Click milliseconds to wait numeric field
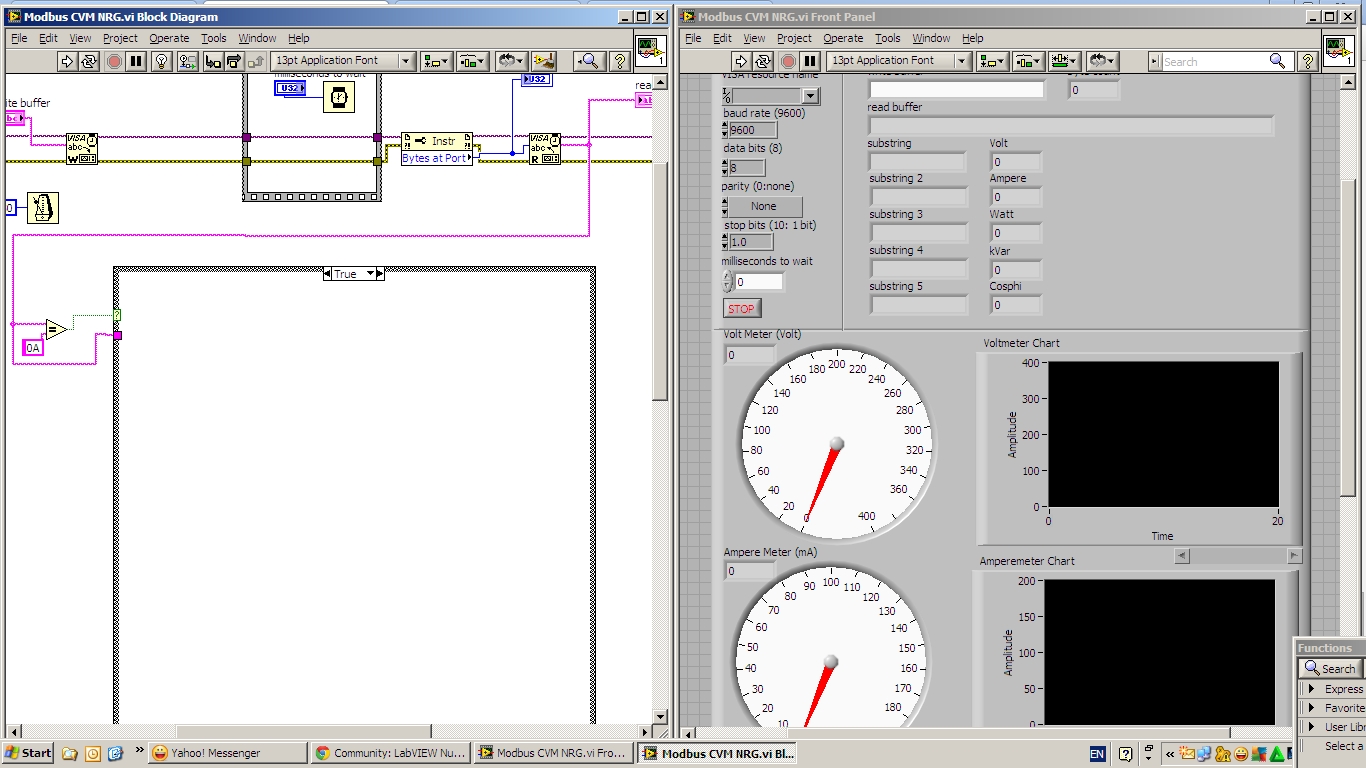This screenshot has height=768, width=1366. (x=759, y=282)
